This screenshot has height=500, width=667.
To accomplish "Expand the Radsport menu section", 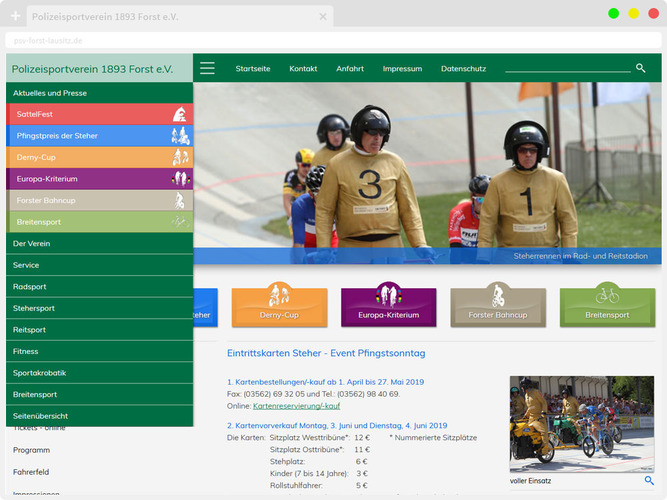I will click(x=99, y=286).
